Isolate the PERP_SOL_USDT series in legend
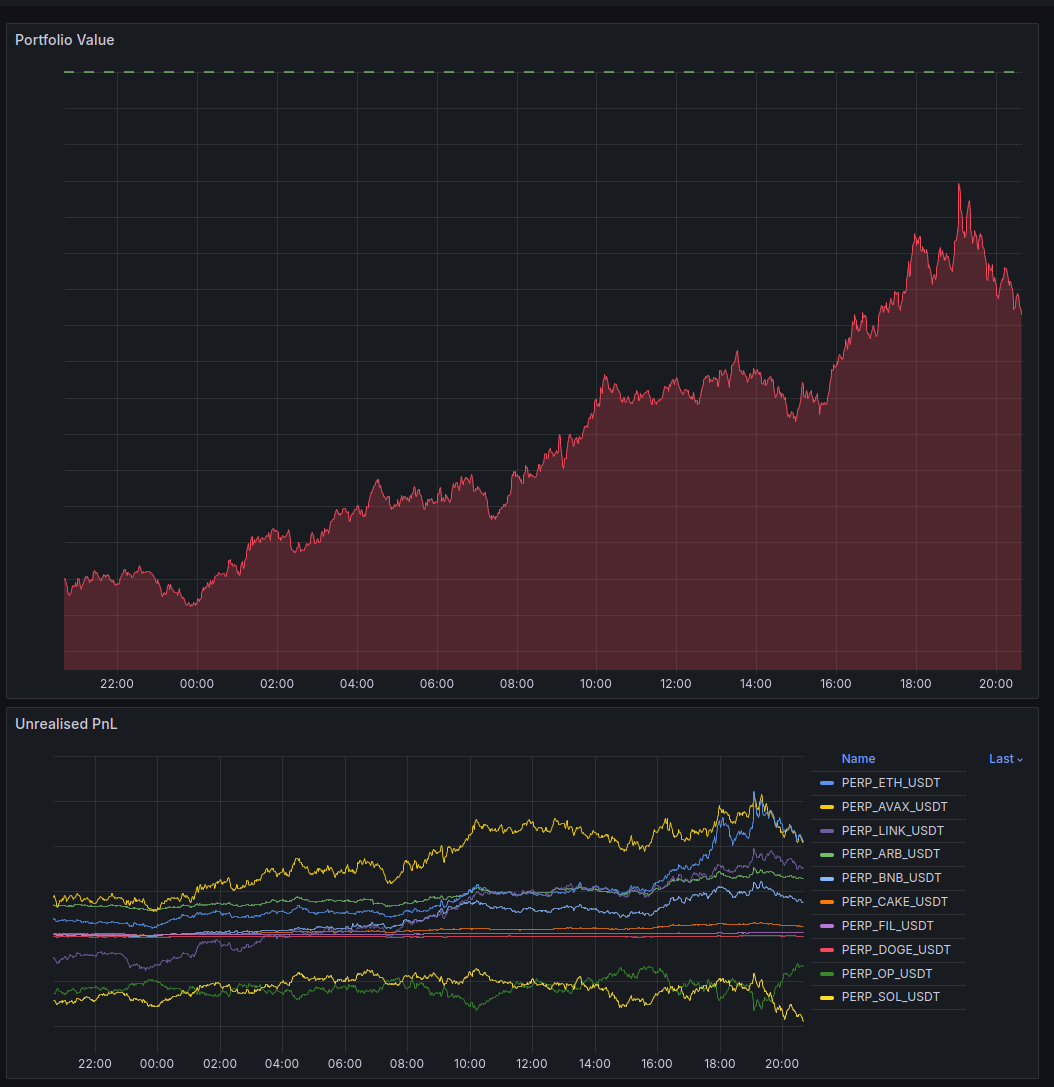Viewport: 1054px width, 1087px height. [x=890, y=997]
